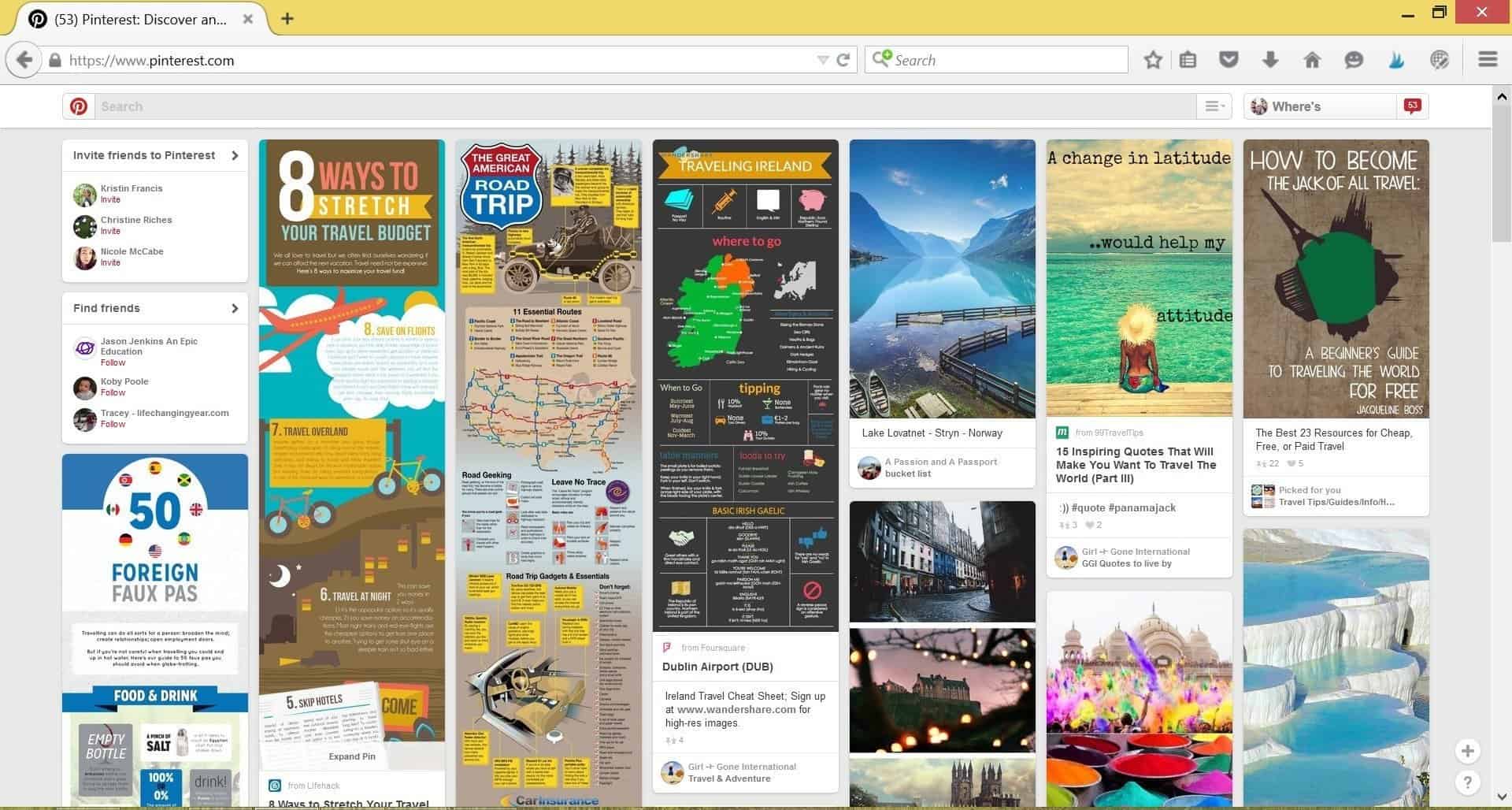Bookmark this page with the star icon
1512x810 pixels.
point(1153,60)
